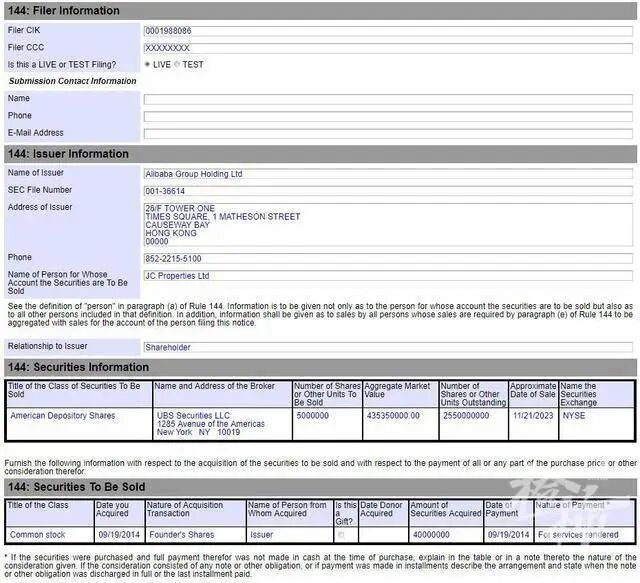Click the 'Name the Securities Exchange' header
640x583 pixels.
coord(597,394)
